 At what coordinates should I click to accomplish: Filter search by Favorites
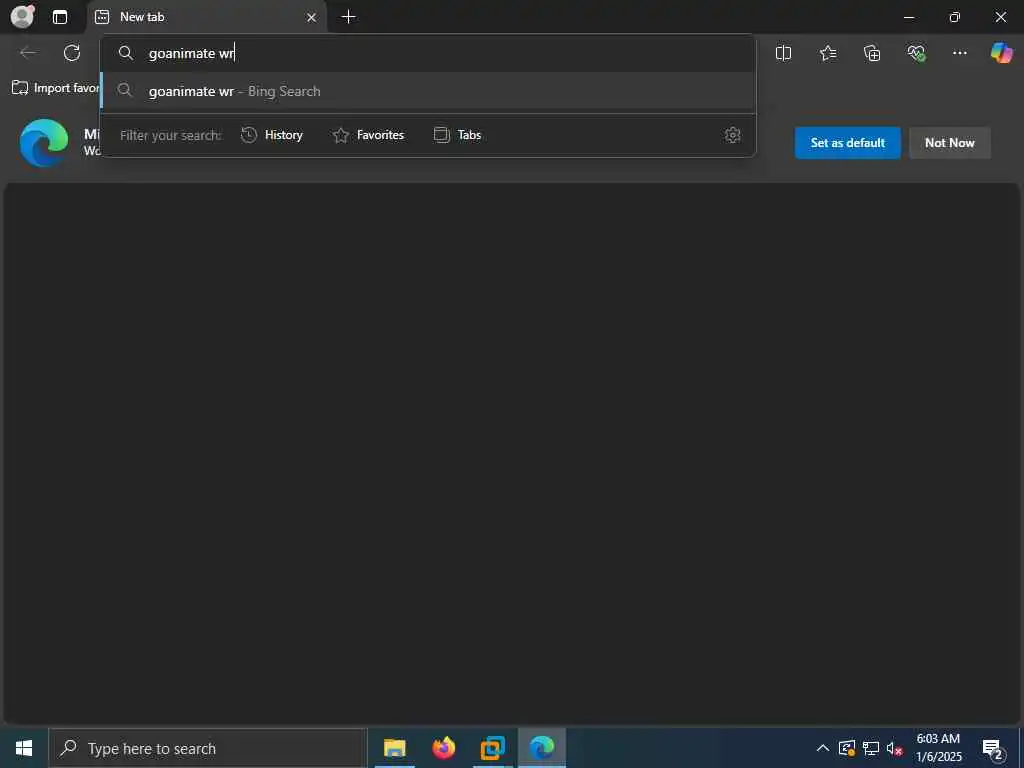368,135
